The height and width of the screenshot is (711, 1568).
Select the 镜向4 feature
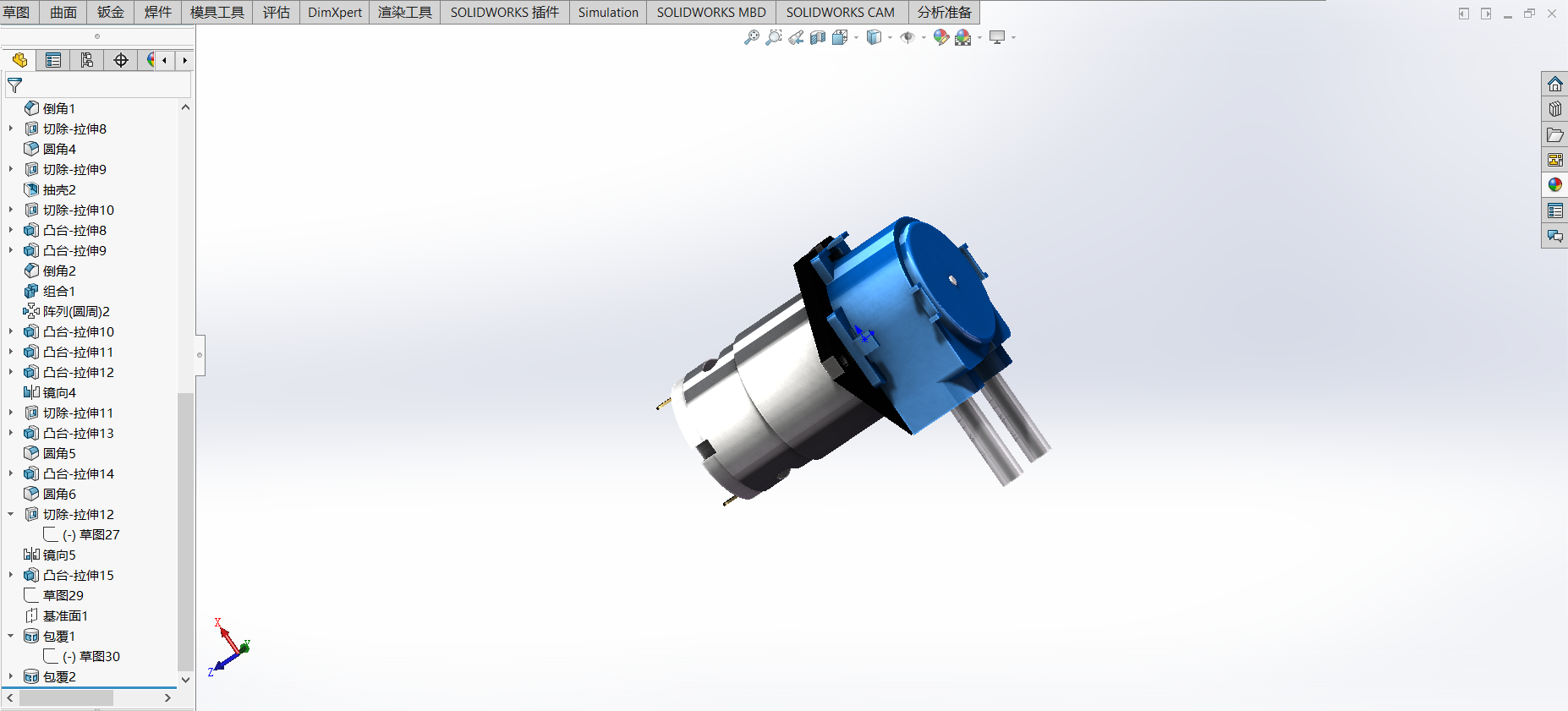pos(50,392)
